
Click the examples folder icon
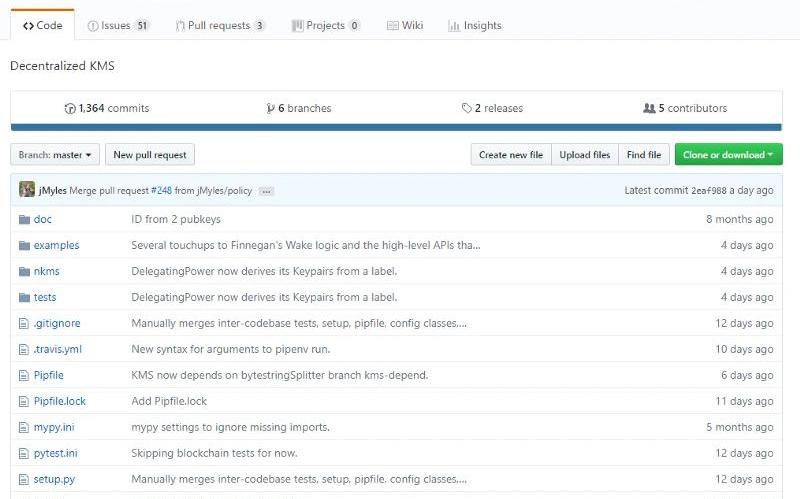click(x=24, y=245)
